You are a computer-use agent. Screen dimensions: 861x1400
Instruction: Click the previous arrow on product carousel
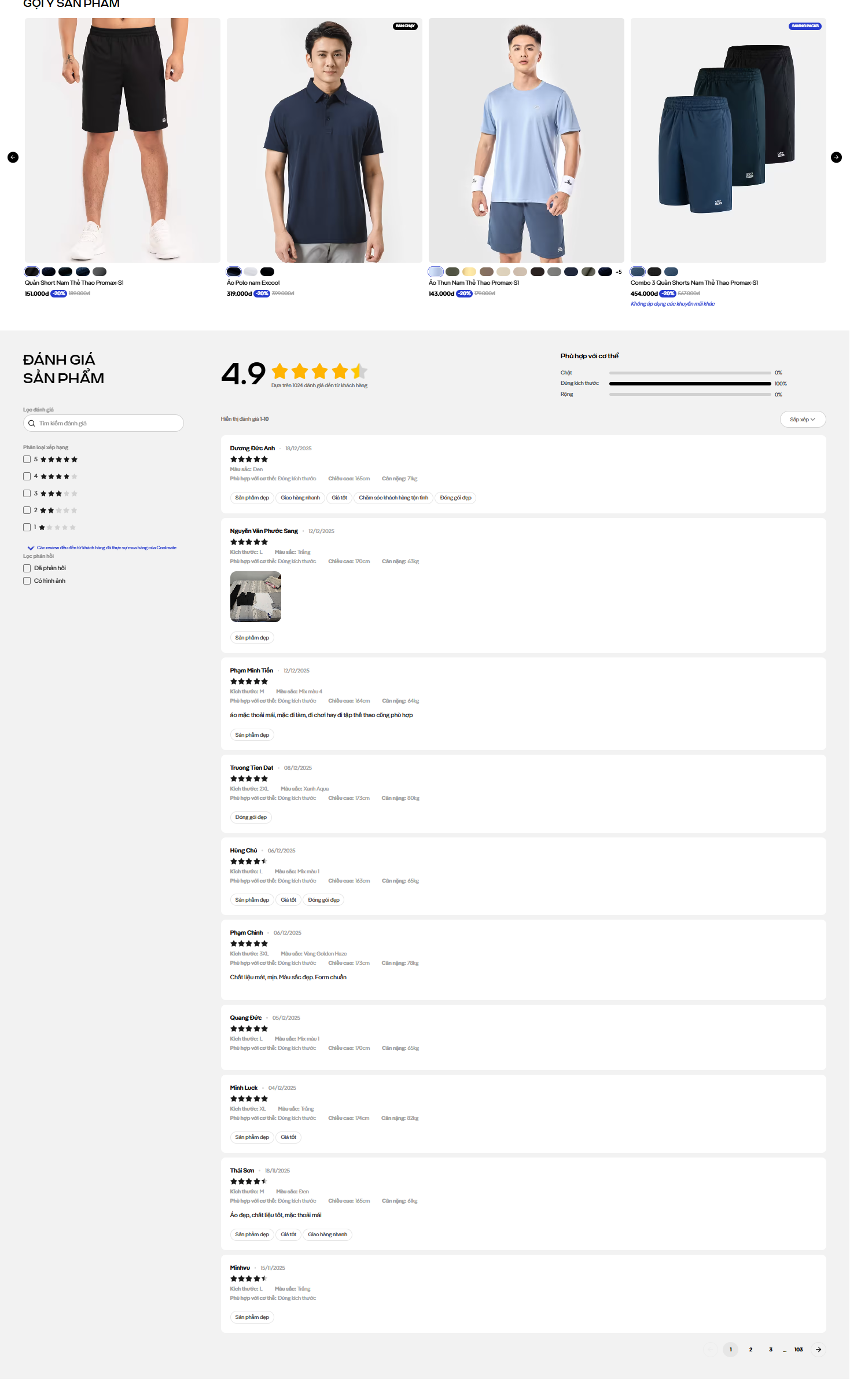pos(13,157)
